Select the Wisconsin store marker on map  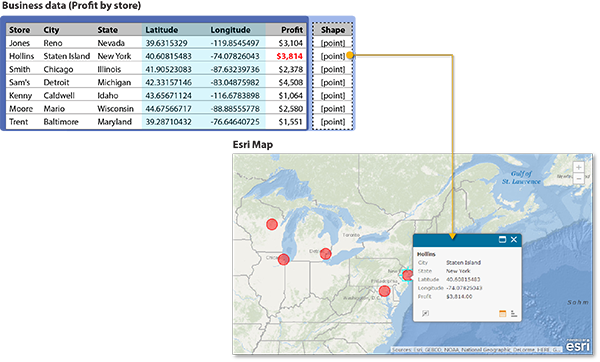point(272,224)
